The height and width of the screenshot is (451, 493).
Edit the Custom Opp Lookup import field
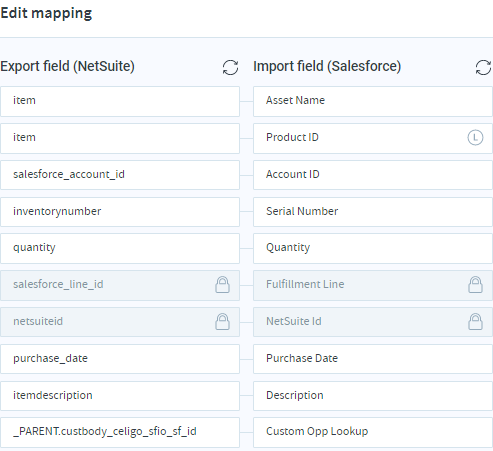click(x=373, y=432)
